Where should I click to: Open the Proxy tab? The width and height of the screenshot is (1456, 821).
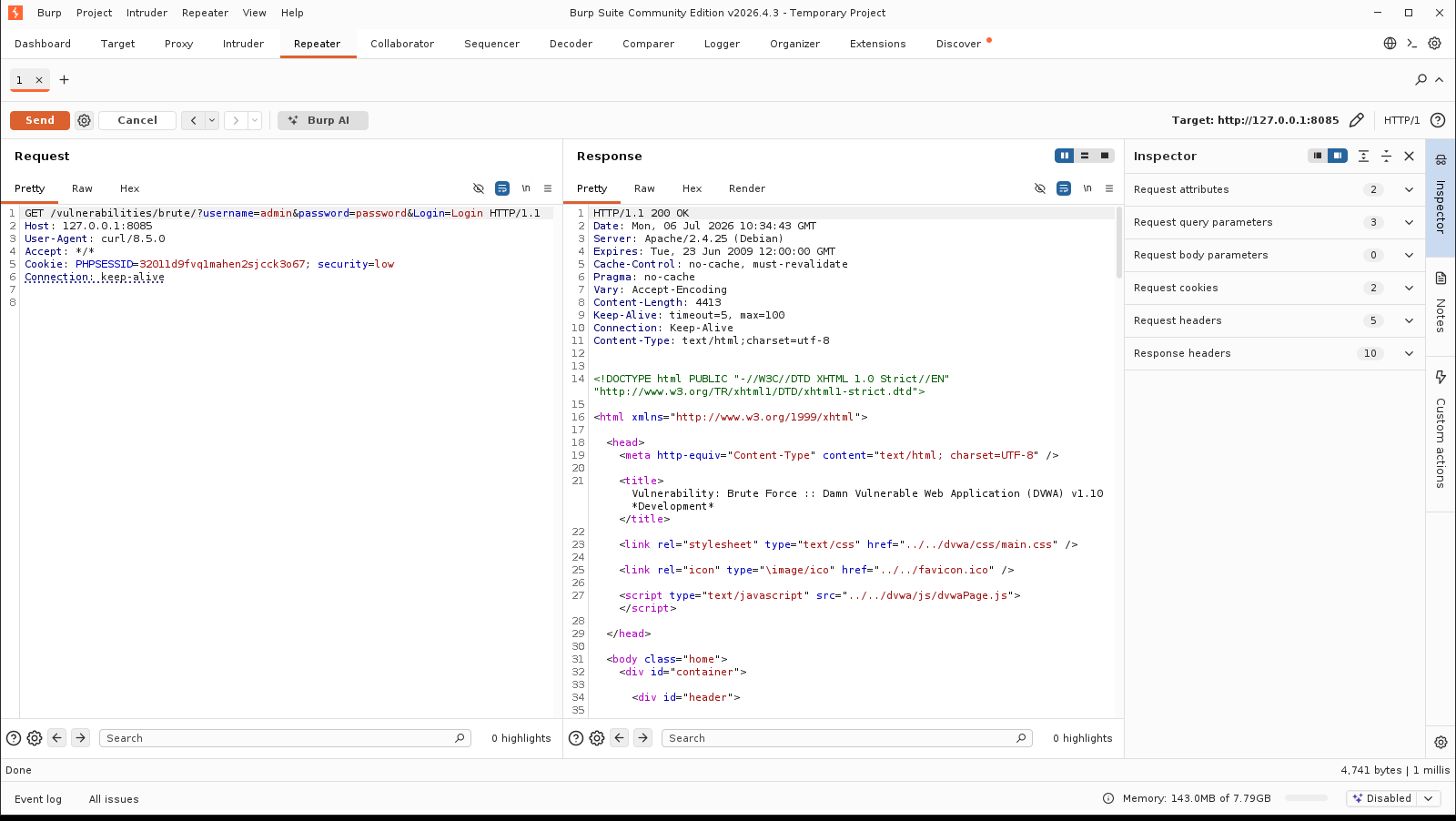coord(178,44)
